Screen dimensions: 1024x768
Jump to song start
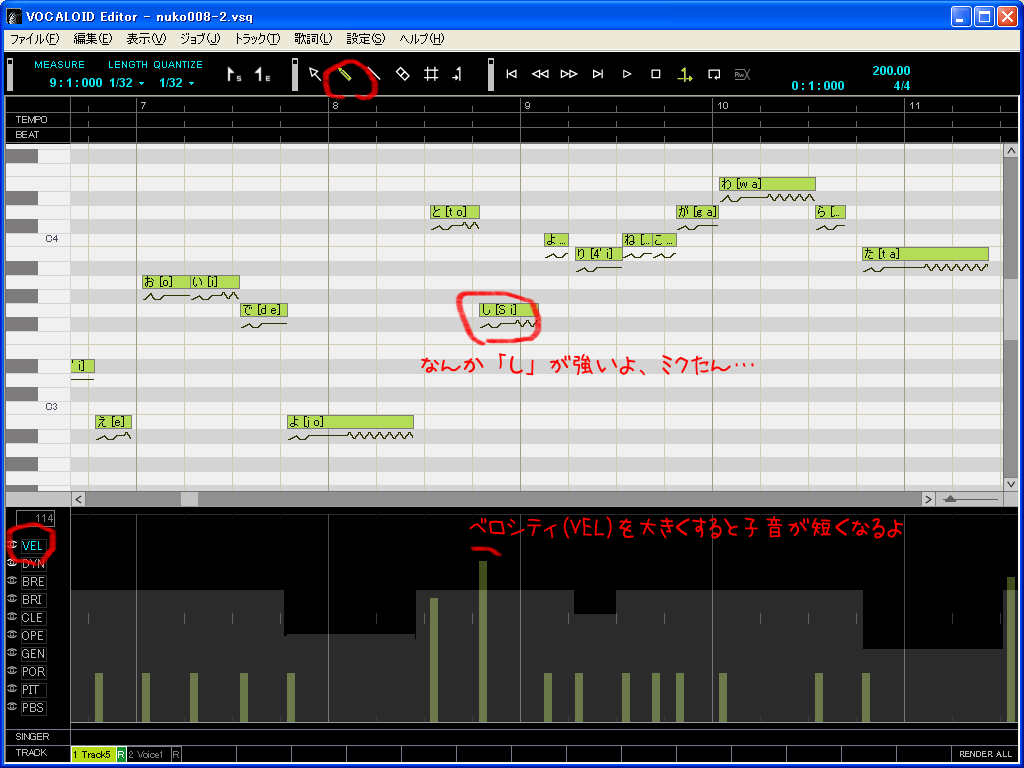coord(512,74)
